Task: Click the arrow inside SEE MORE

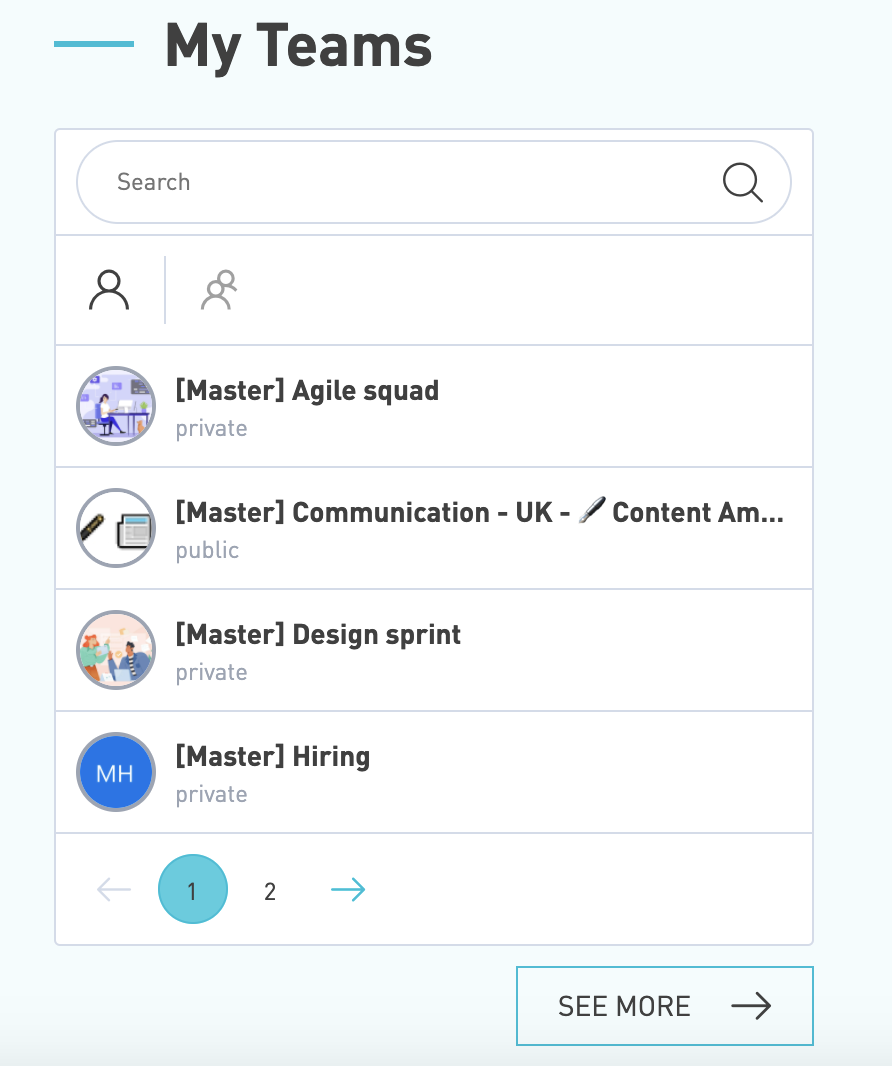Action: (x=751, y=1005)
